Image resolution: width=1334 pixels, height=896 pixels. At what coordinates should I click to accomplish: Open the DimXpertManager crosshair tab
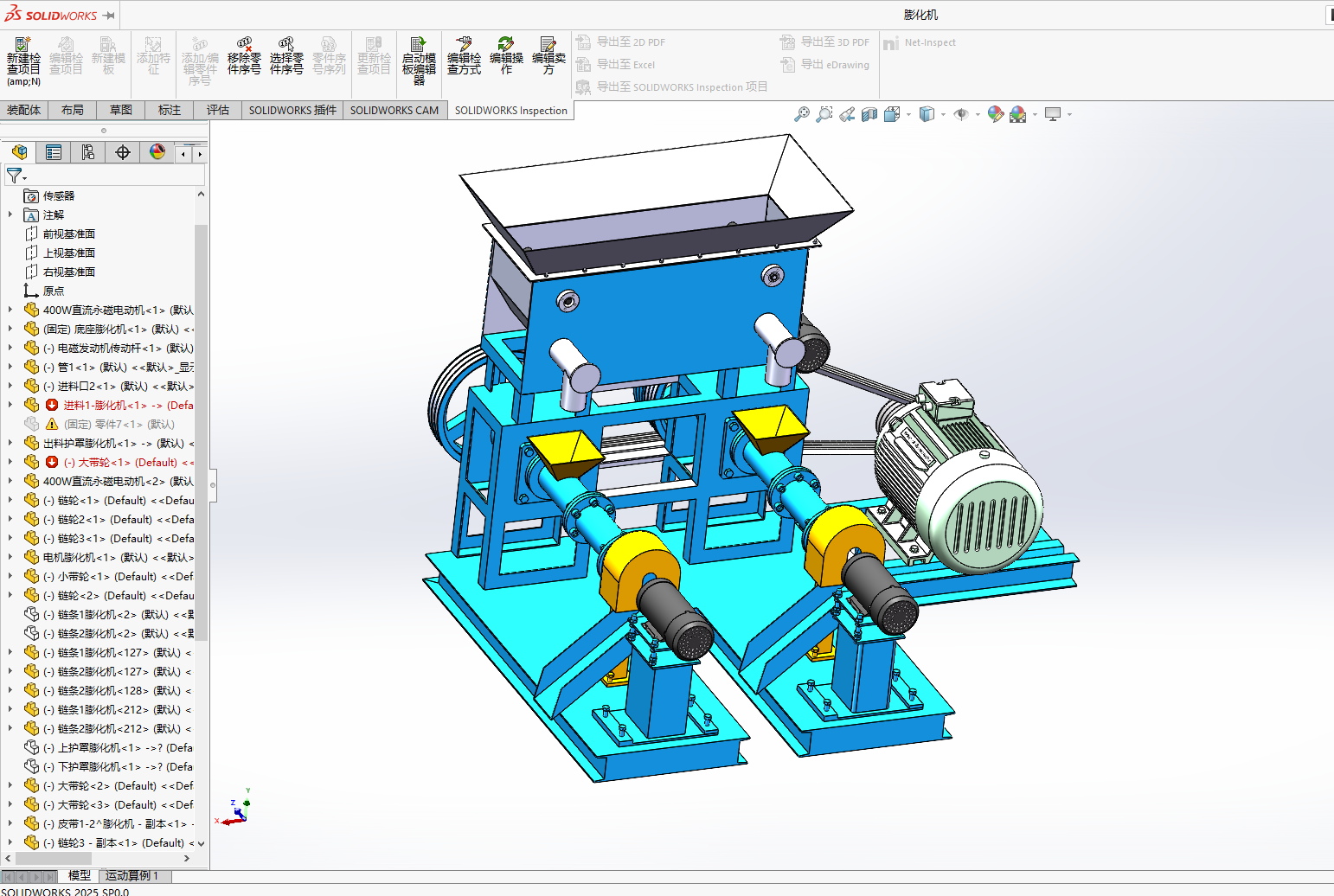[x=123, y=152]
